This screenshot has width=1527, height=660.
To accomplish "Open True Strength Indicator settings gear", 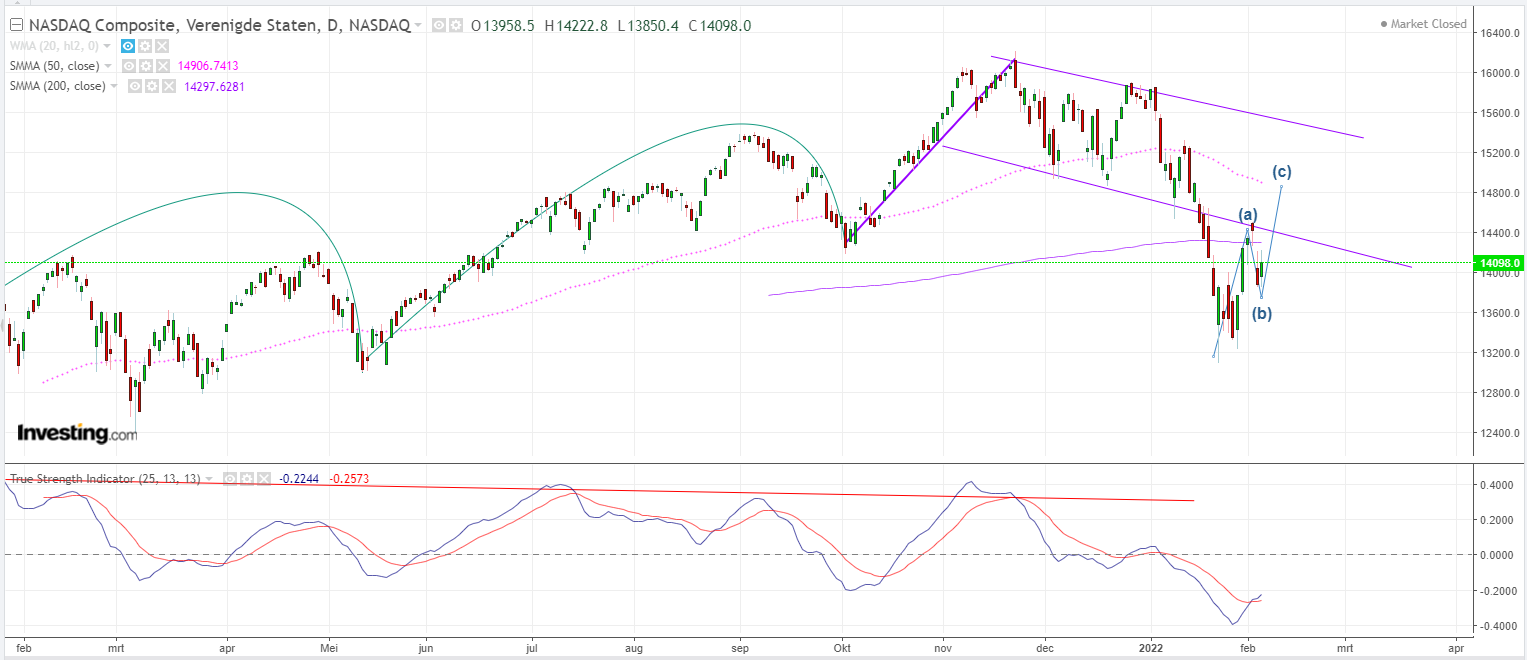I will click(x=247, y=479).
